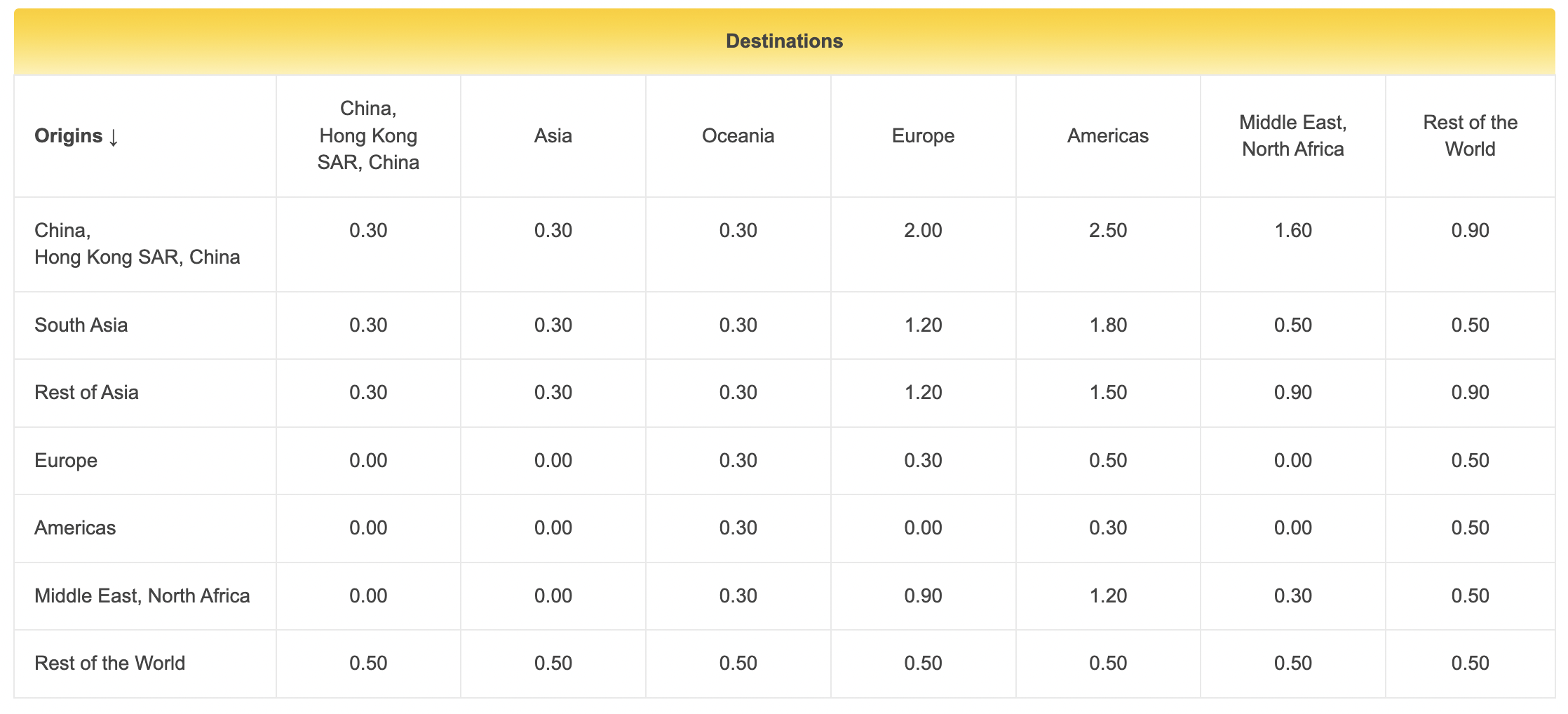The height and width of the screenshot is (714, 1568).
Task: Select the Asia destination column header
Action: point(553,135)
